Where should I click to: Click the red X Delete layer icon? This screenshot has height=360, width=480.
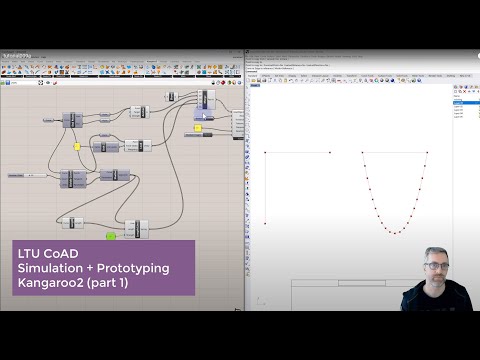pyautogui.click(x=465, y=91)
